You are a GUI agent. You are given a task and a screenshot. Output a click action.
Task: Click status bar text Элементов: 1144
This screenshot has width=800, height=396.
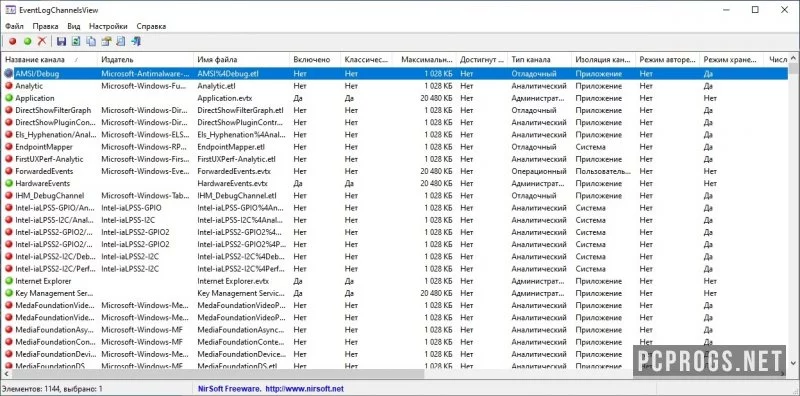point(53,389)
